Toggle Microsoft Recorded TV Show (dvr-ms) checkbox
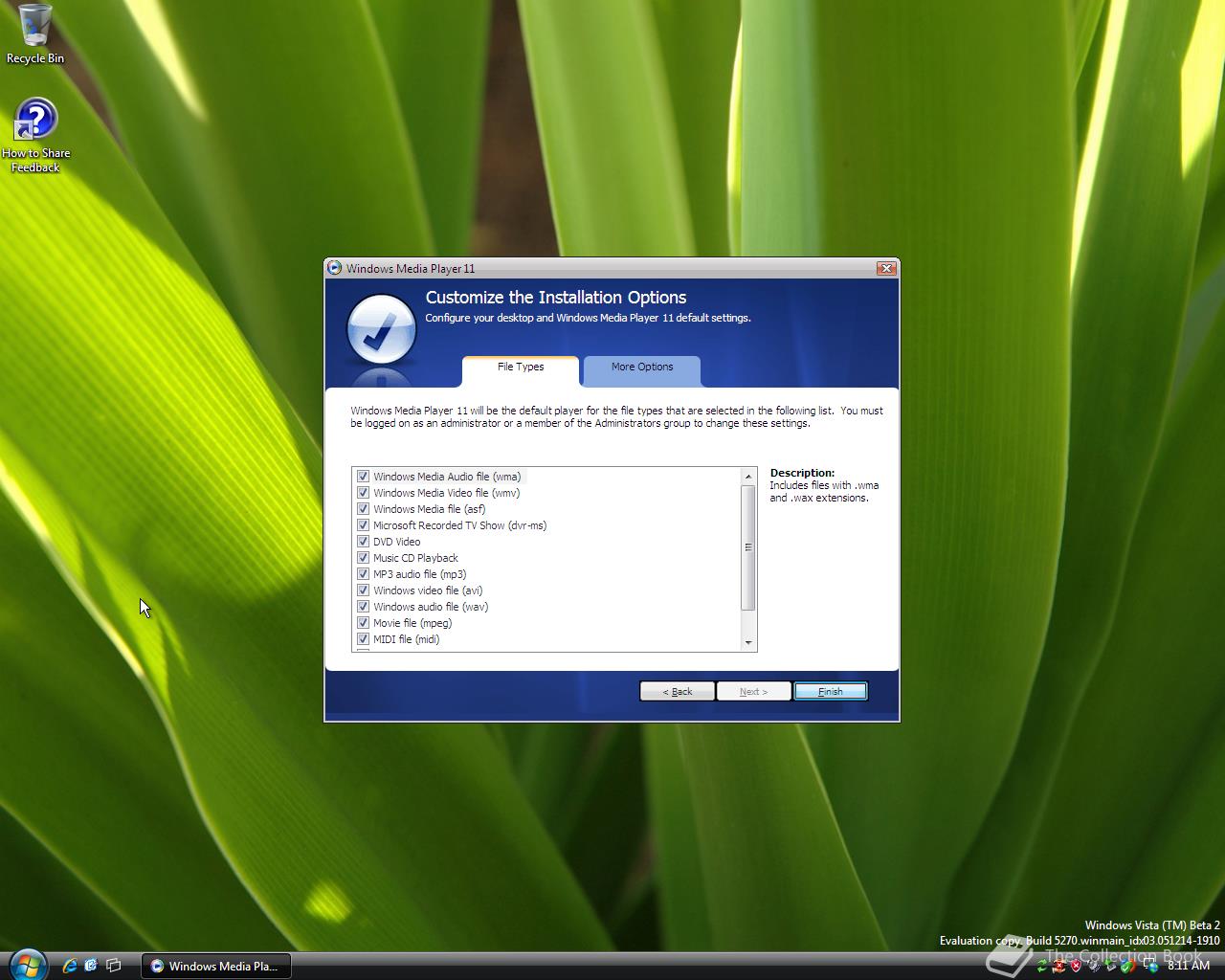This screenshot has height=980, width=1225. pyautogui.click(x=363, y=524)
